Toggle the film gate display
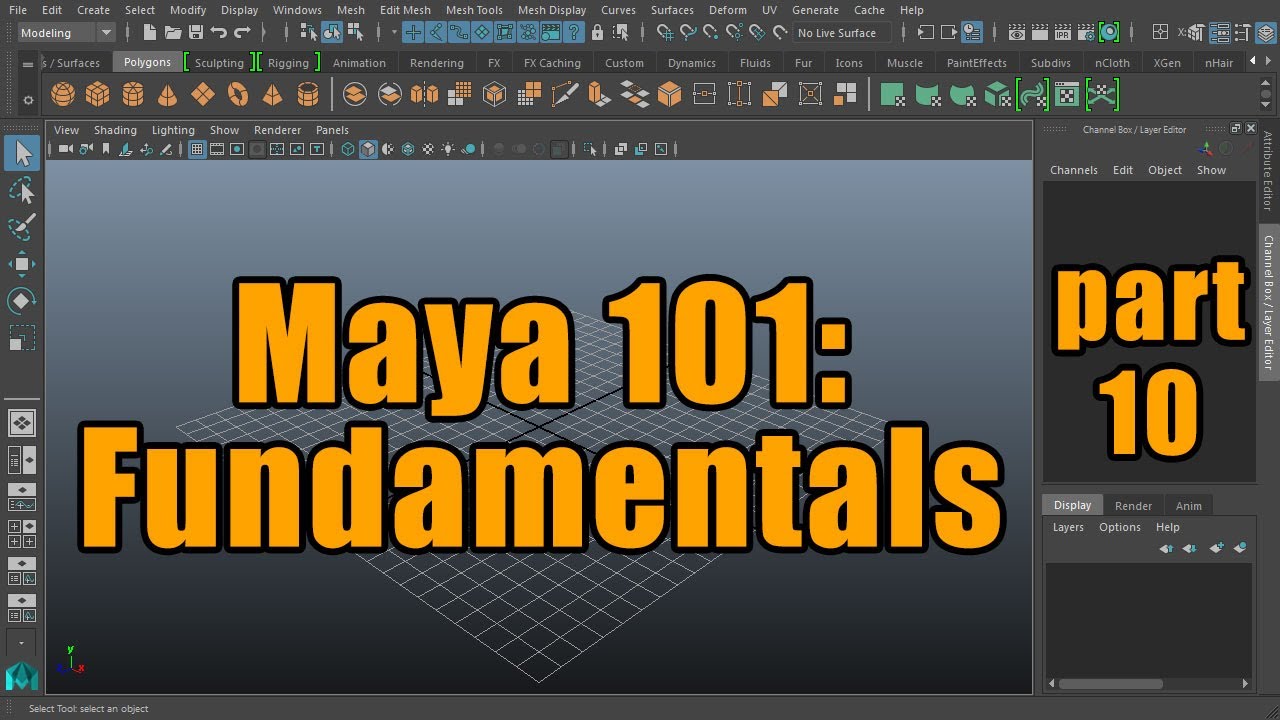 coord(217,149)
